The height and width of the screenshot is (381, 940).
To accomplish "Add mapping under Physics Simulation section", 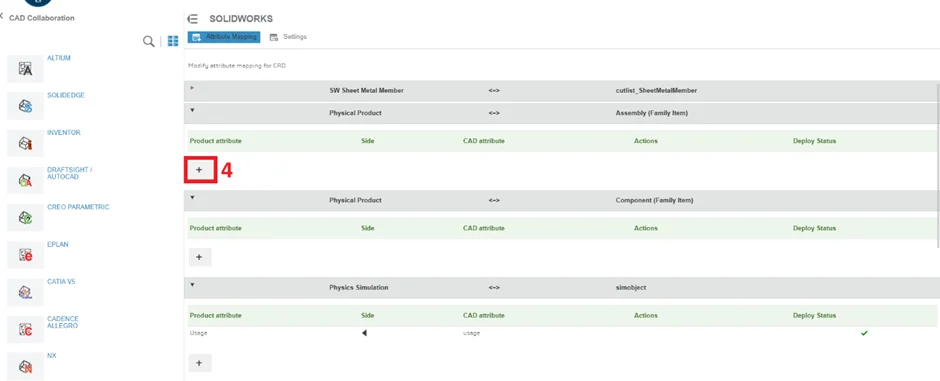I will [x=200, y=363].
